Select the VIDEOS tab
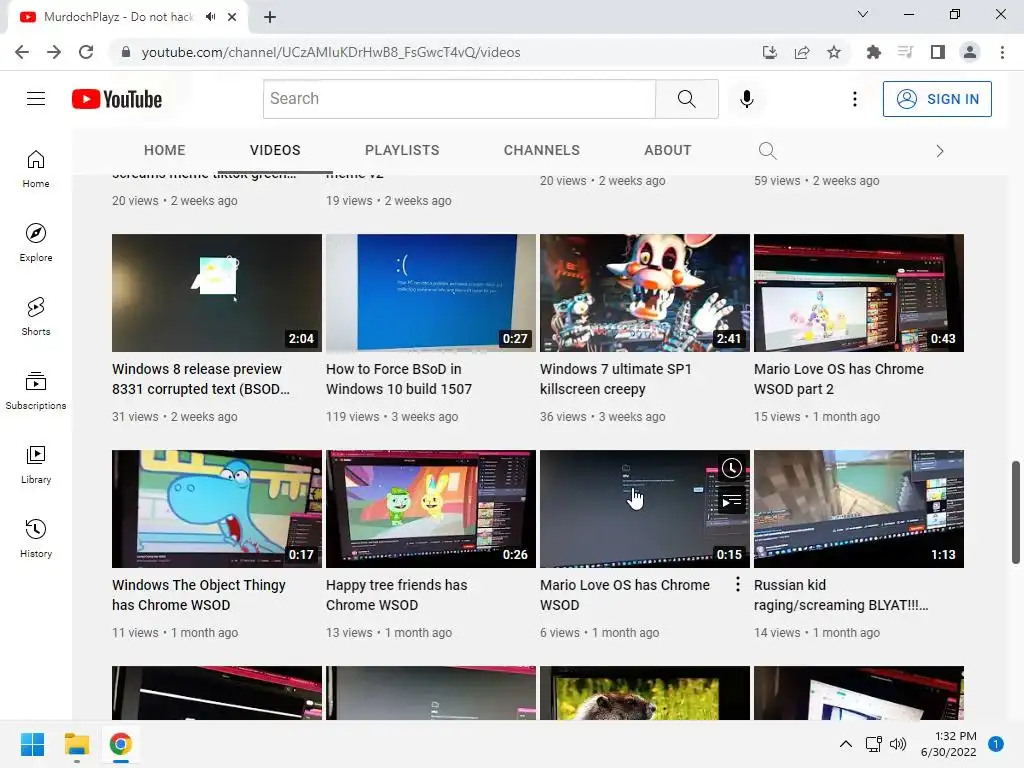 tap(275, 150)
